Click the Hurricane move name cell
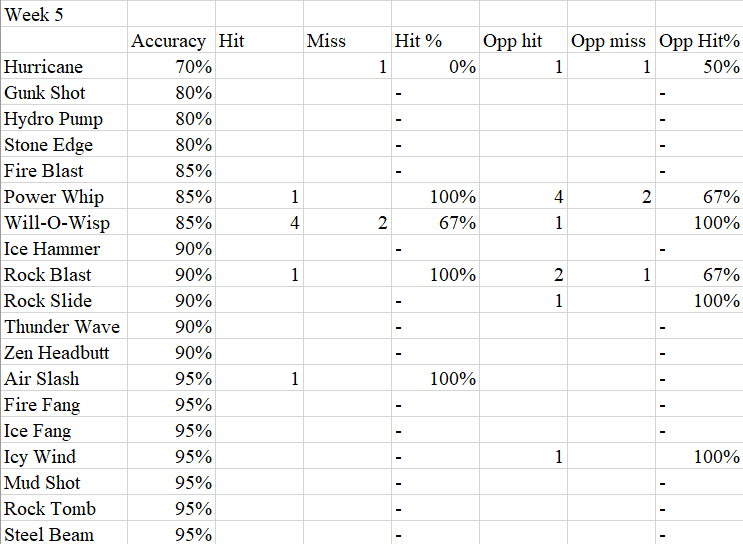The height and width of the screenshot is (544, 743). click(x=64, y=67)
